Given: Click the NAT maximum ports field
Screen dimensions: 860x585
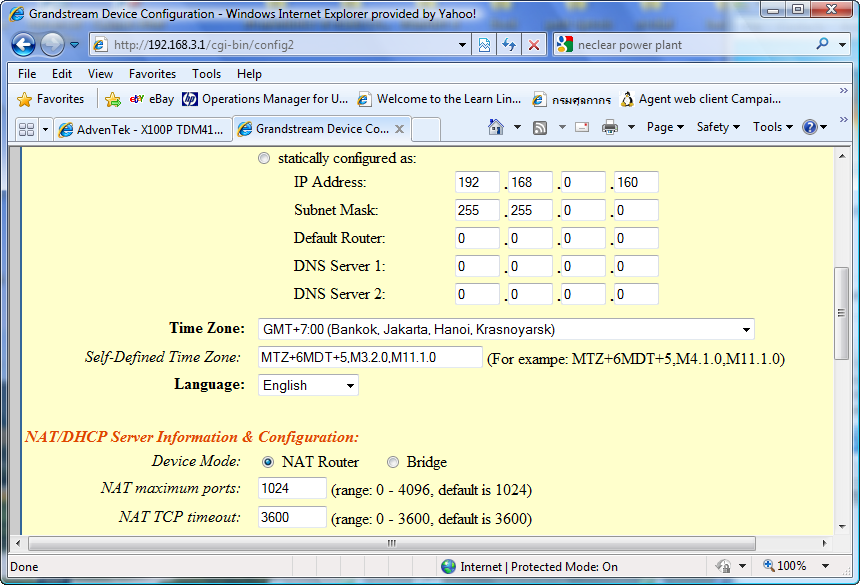Looking at the screenshot, I should point(292,488).
